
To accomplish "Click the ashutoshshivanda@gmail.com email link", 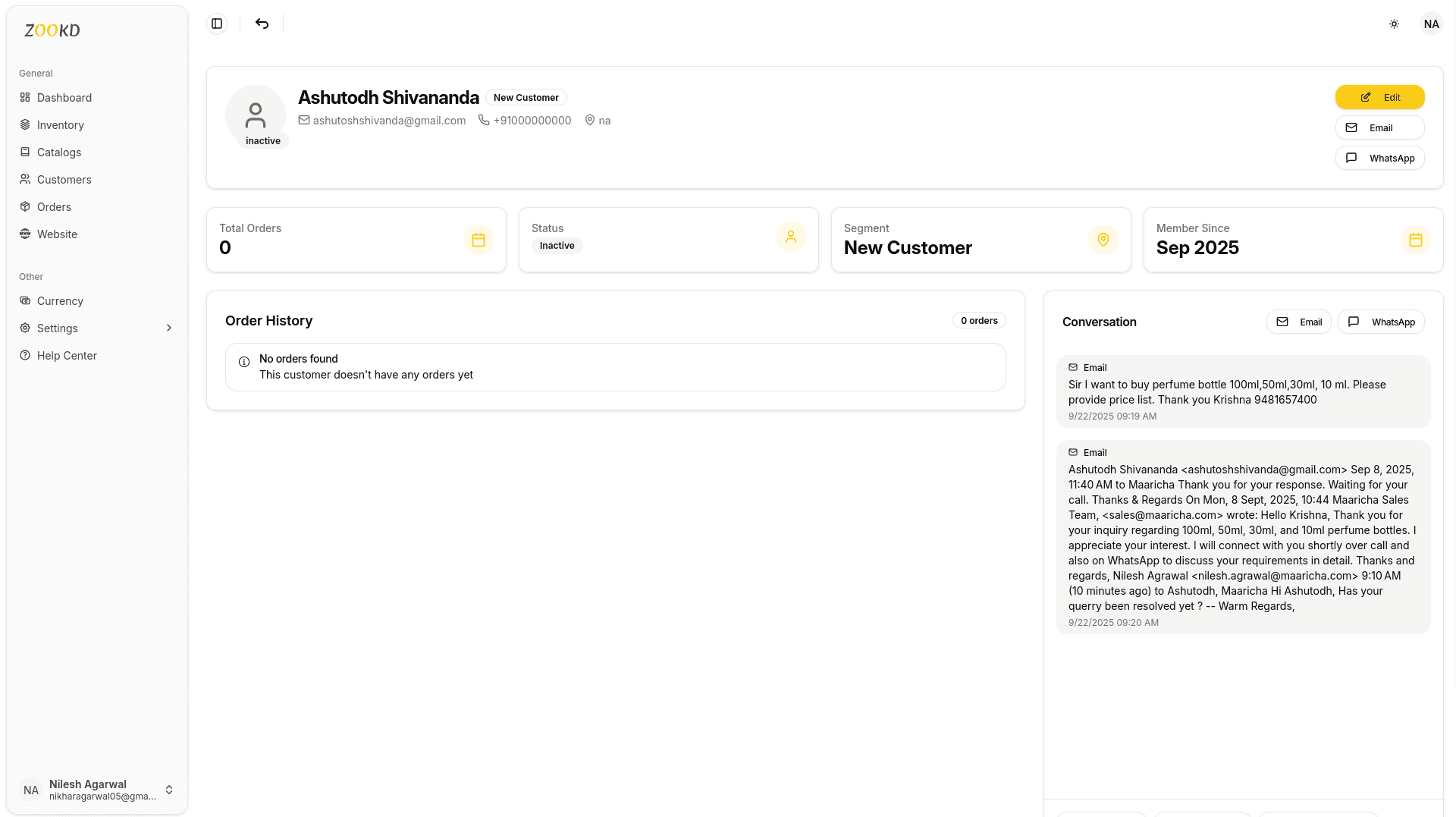I will [x=389, y=120].
